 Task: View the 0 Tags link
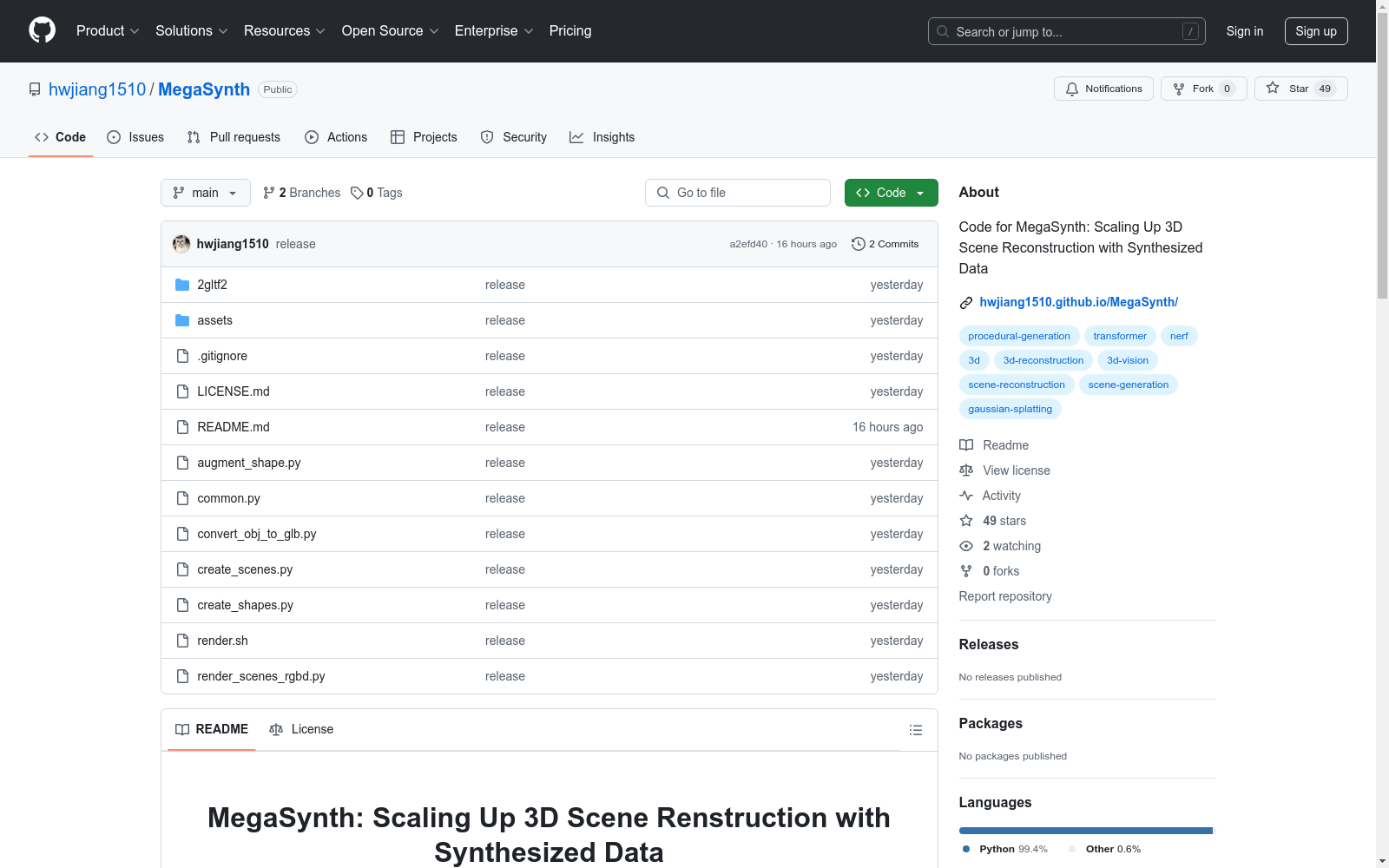pyautogui.click(x=377, y=193)
